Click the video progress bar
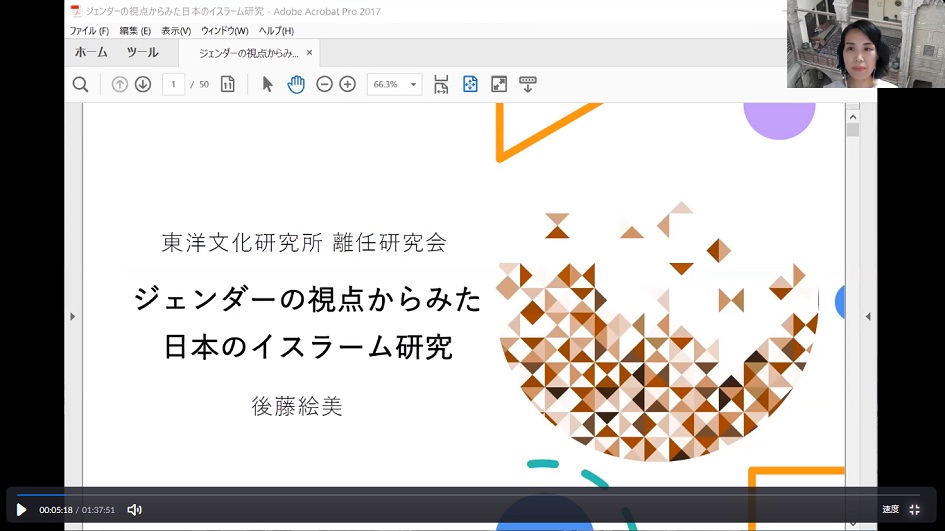The height and width of the screenshot is (531, 945). pyautogui.click(x=468, y=495)
